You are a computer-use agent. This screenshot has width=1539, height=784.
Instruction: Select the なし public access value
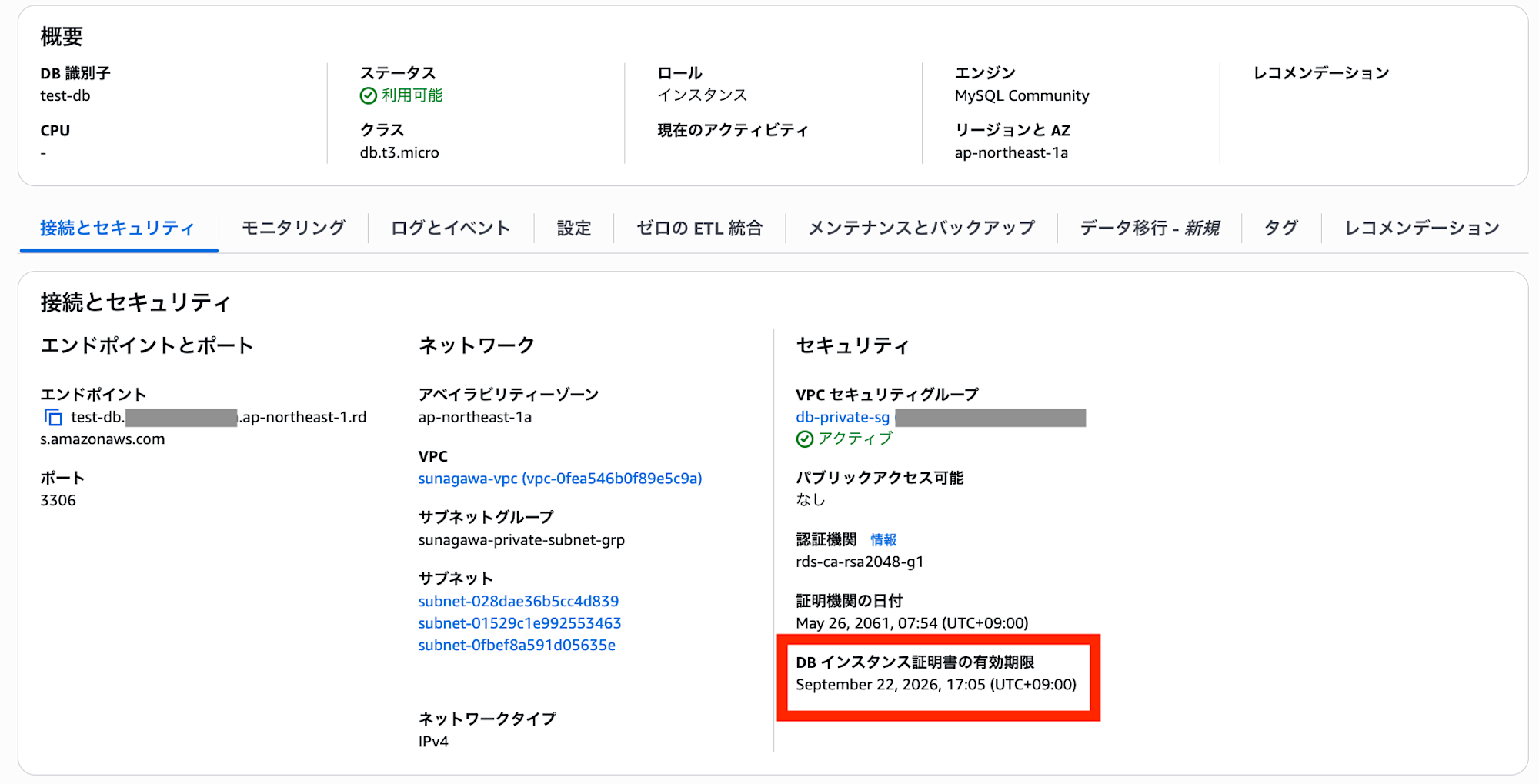coord(810,500)
